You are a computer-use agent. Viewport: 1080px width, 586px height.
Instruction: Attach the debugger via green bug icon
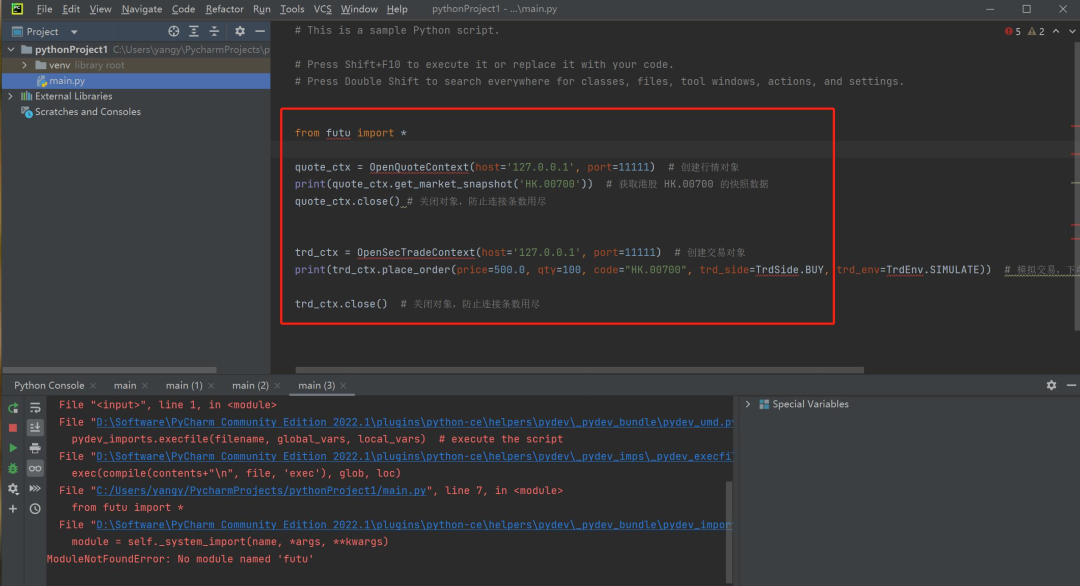13,468
